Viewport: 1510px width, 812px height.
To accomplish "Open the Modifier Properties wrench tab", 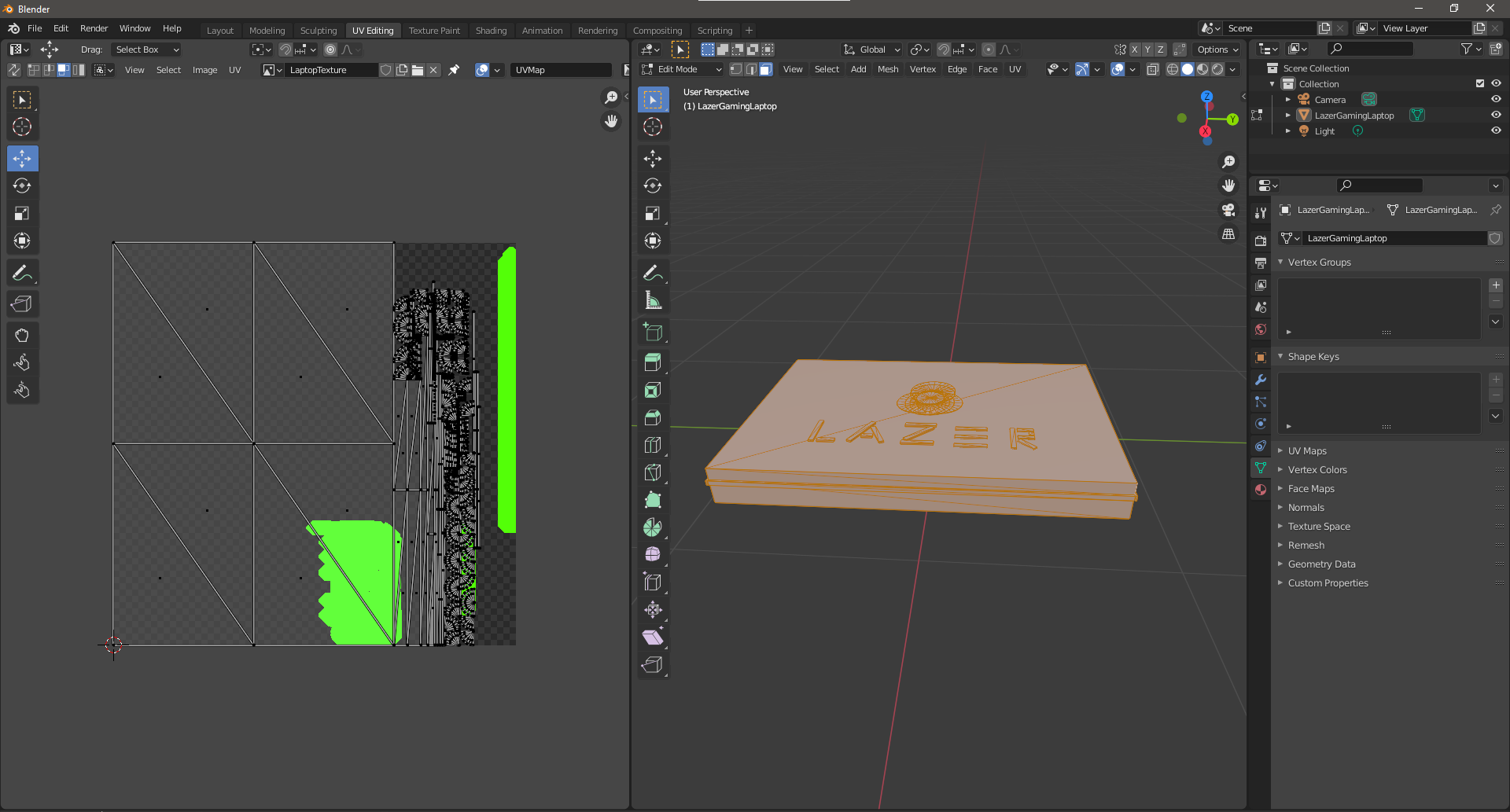I will tap(1260, 380).
